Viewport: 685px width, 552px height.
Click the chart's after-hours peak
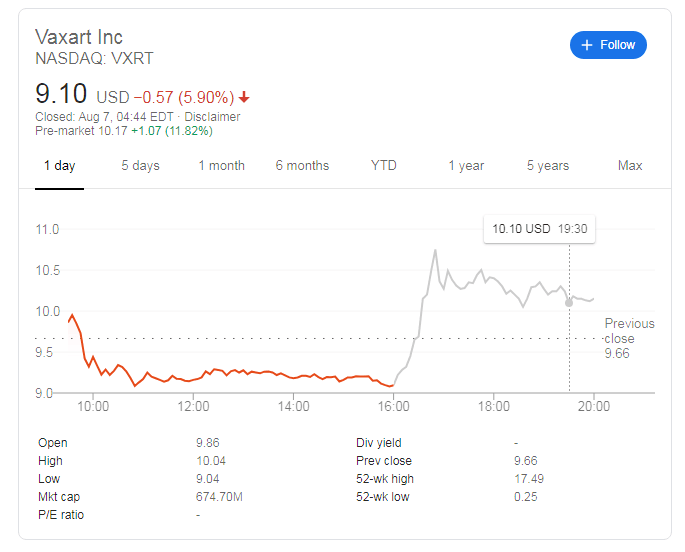pos(436,250)
